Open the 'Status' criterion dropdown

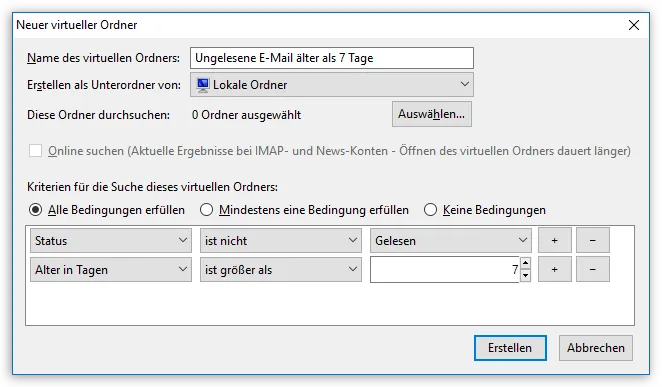111,241
